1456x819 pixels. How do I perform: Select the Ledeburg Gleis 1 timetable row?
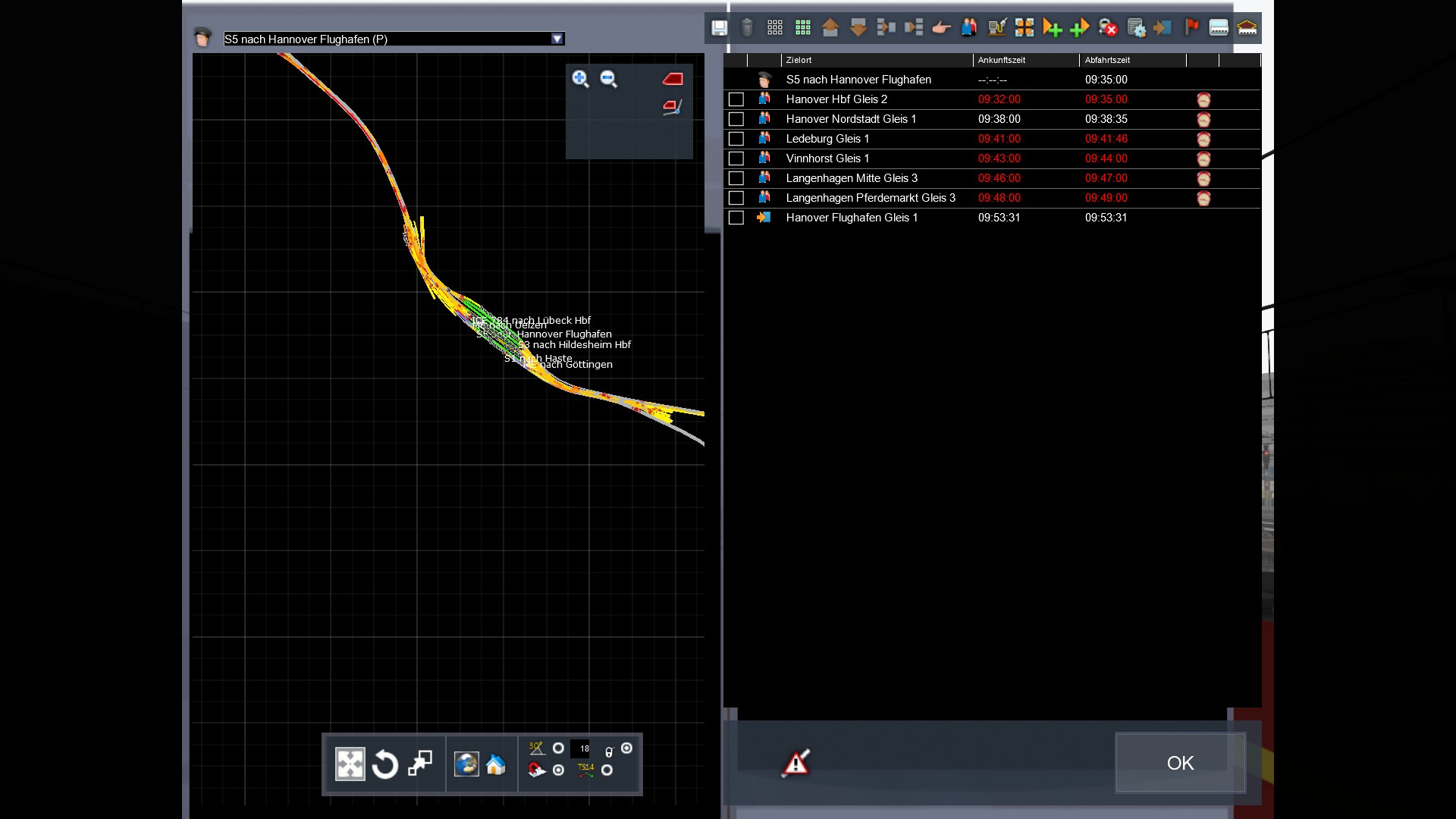click(827, 139)
